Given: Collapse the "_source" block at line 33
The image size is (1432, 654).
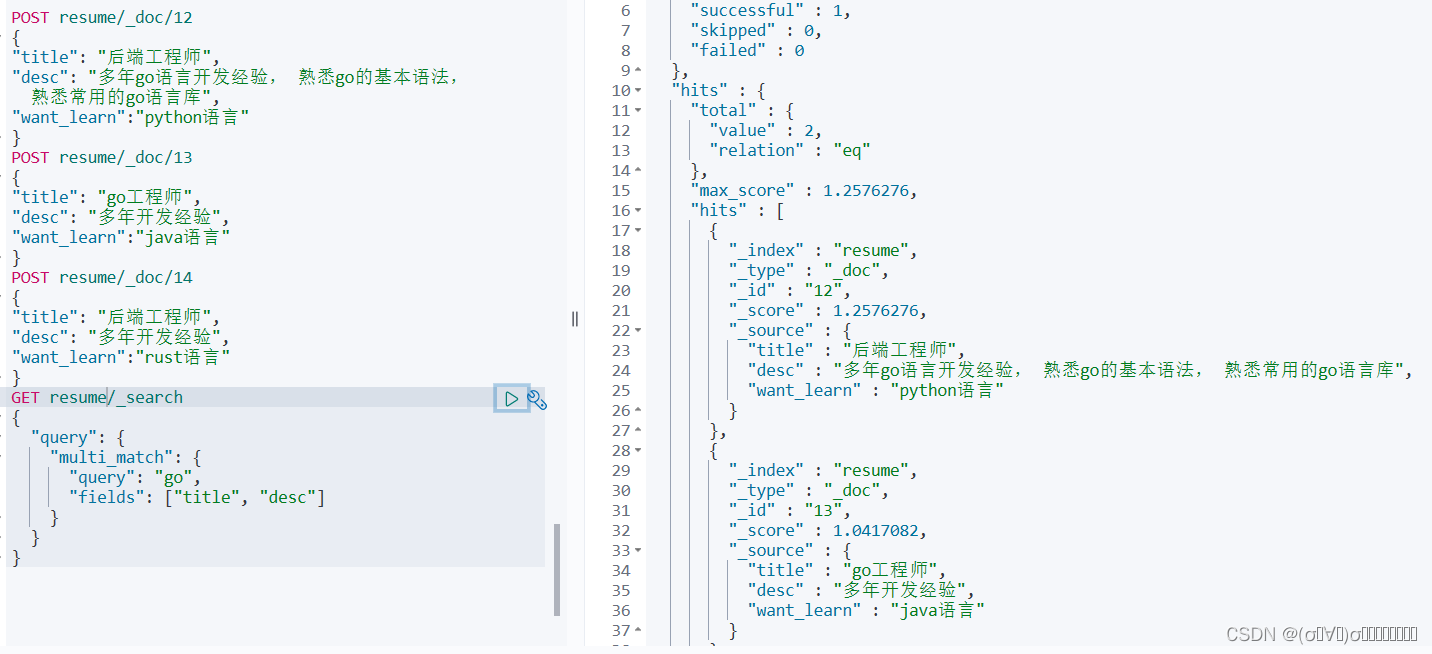Looking at the screenshot, I should point(640,551).
